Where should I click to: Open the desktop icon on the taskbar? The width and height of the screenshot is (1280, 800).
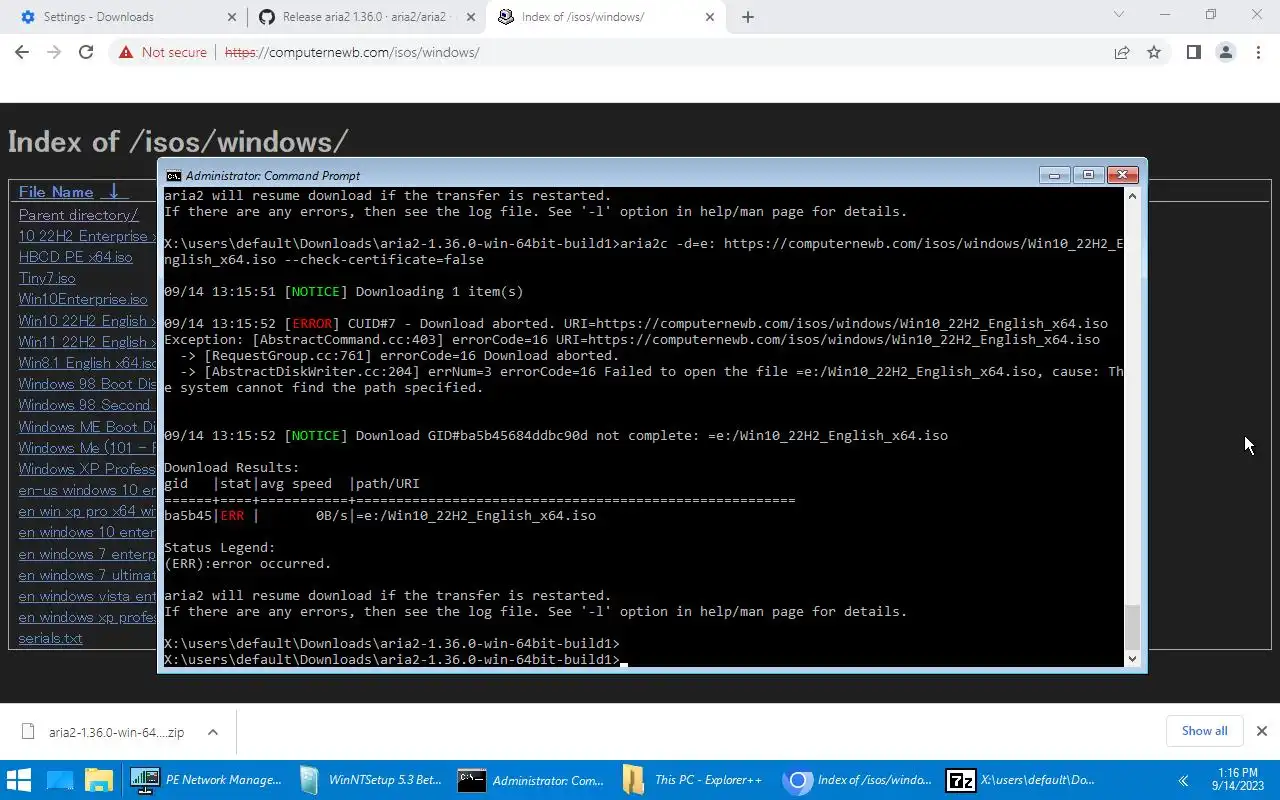pos(60,780)
